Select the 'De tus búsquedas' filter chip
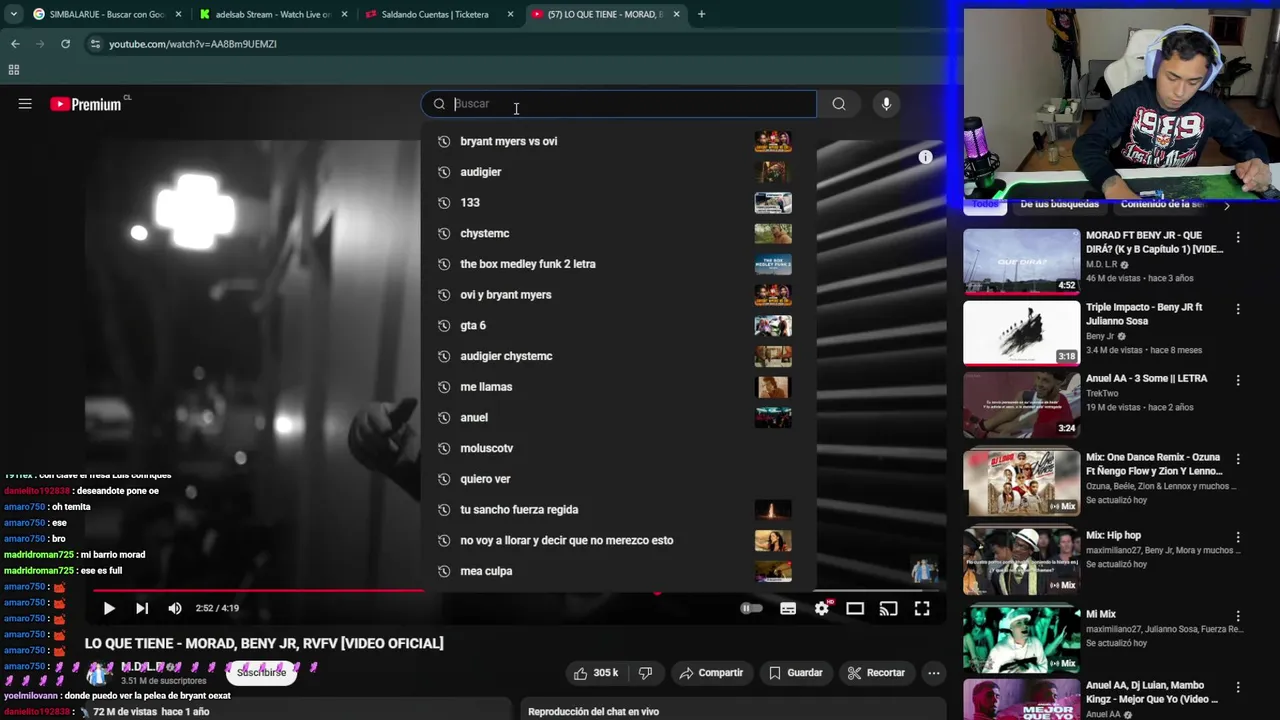The height and width of the screenshot is (720, 1280). [1059, 204]
